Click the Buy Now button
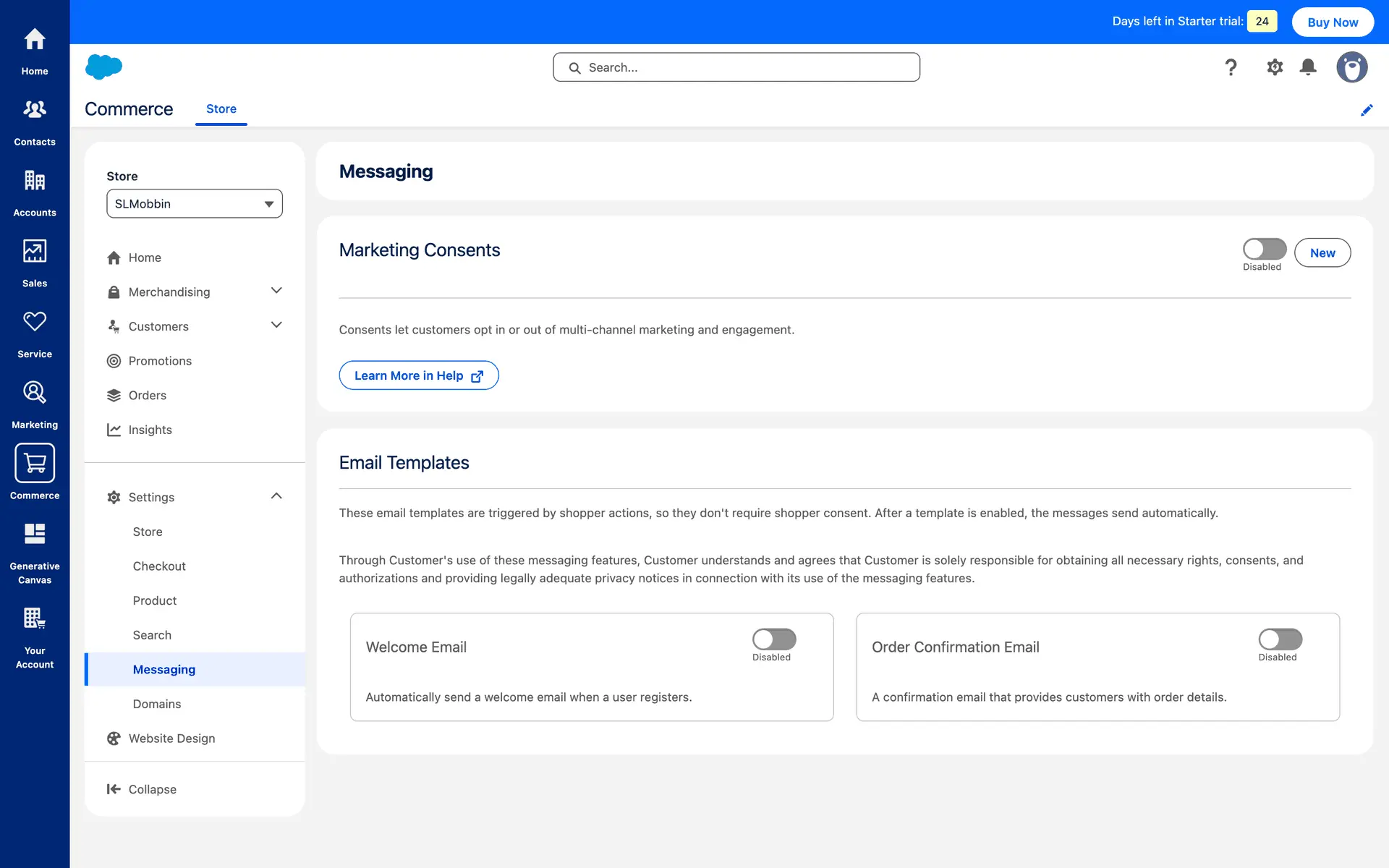 click(1332, 22)
